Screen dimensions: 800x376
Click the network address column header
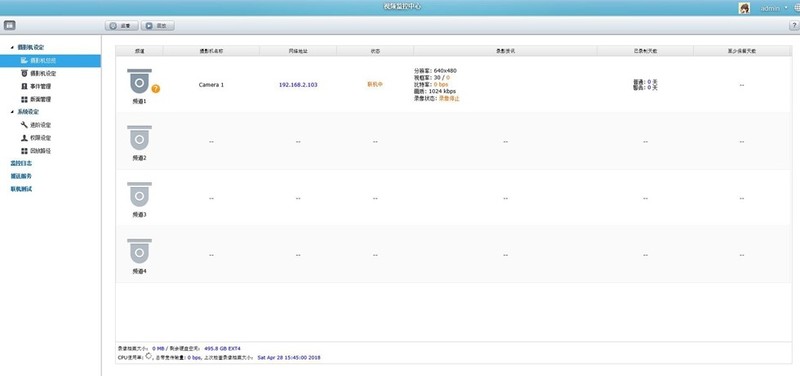(298, 51)
